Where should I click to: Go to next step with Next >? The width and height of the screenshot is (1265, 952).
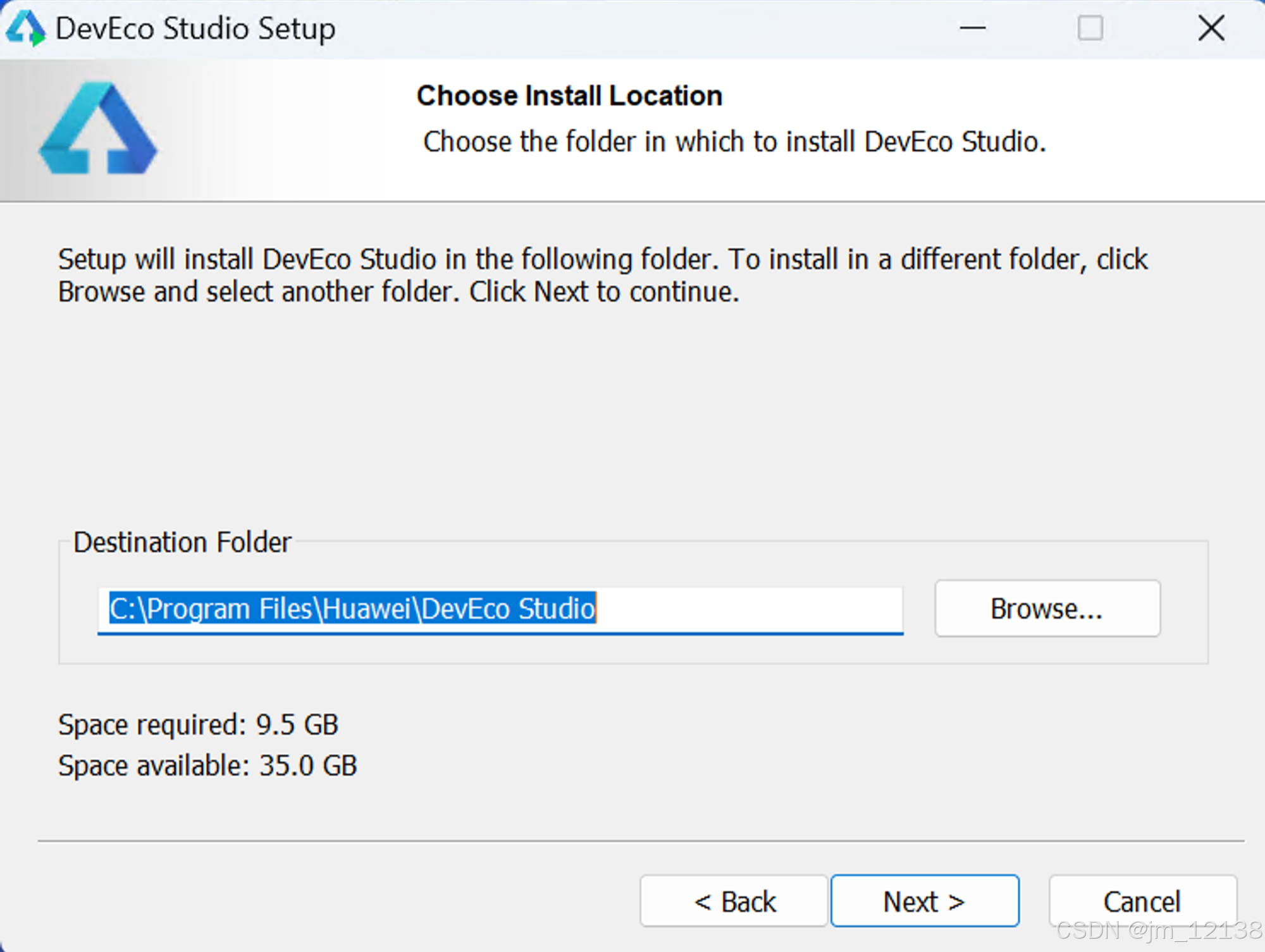(925, 901)
